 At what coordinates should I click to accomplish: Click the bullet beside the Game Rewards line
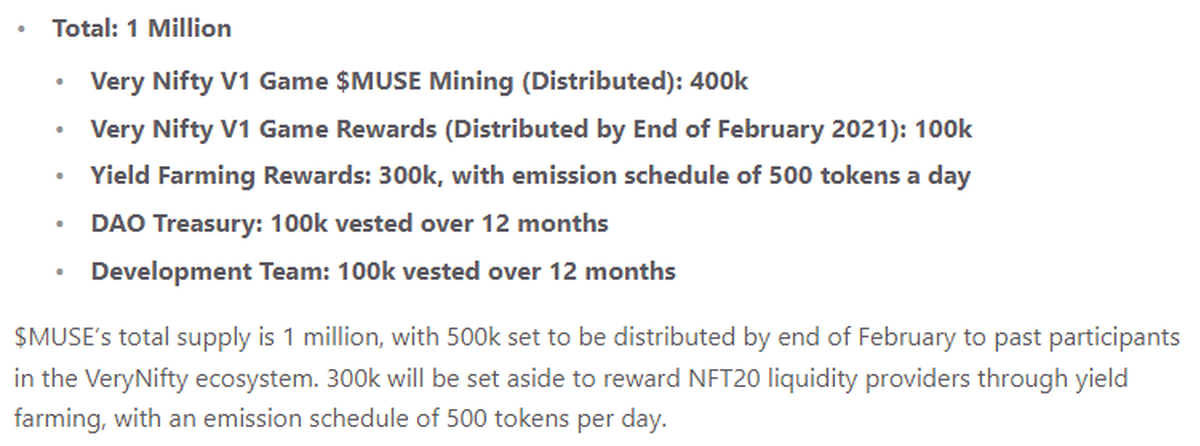coord(64,129)
